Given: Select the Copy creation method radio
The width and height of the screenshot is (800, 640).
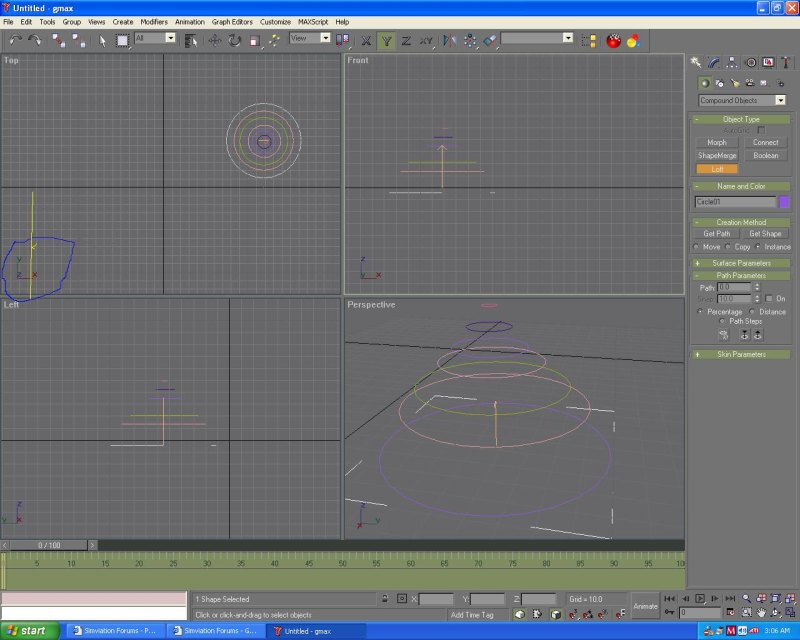Looking at the screenshot, I should click(x=727, y=246).
